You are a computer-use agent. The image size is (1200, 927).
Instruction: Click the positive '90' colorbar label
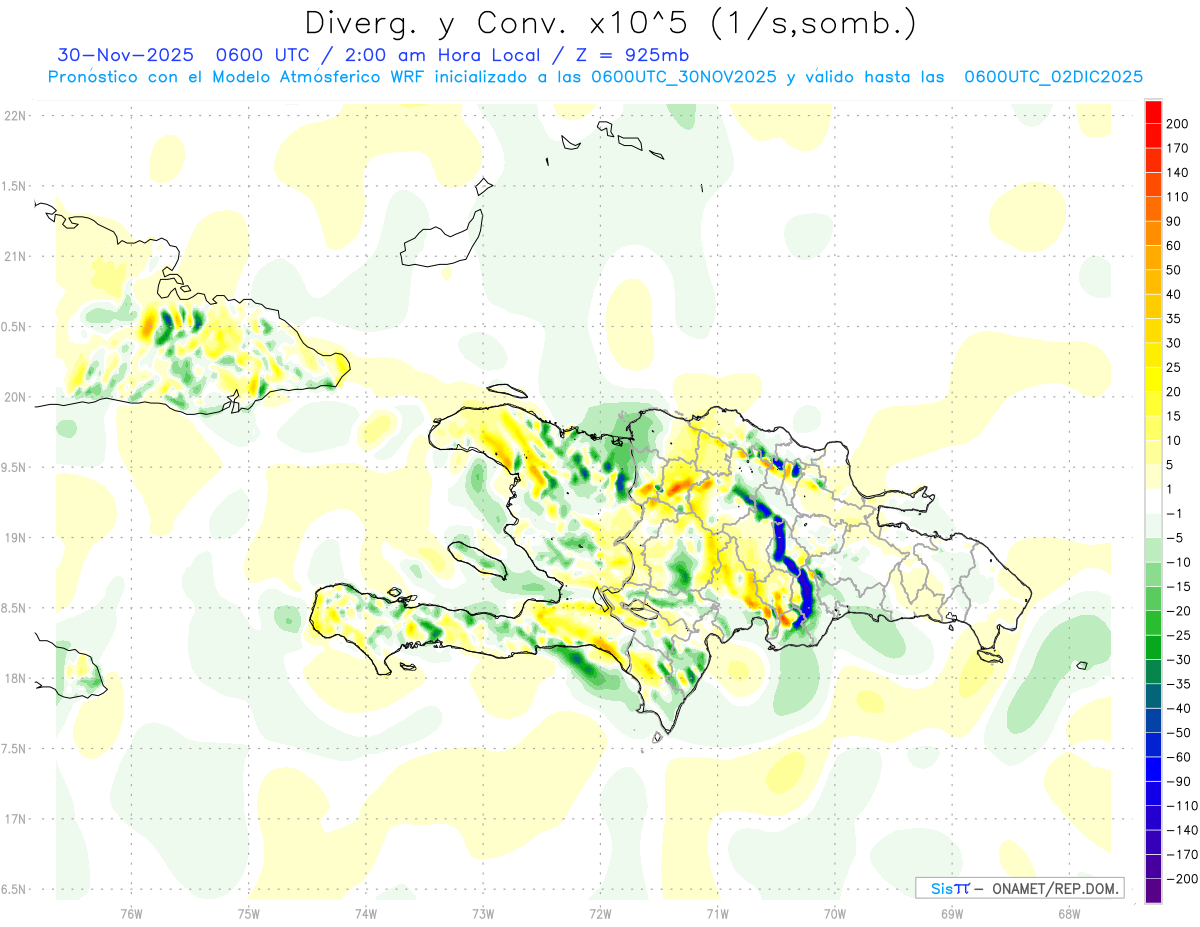1175,221
